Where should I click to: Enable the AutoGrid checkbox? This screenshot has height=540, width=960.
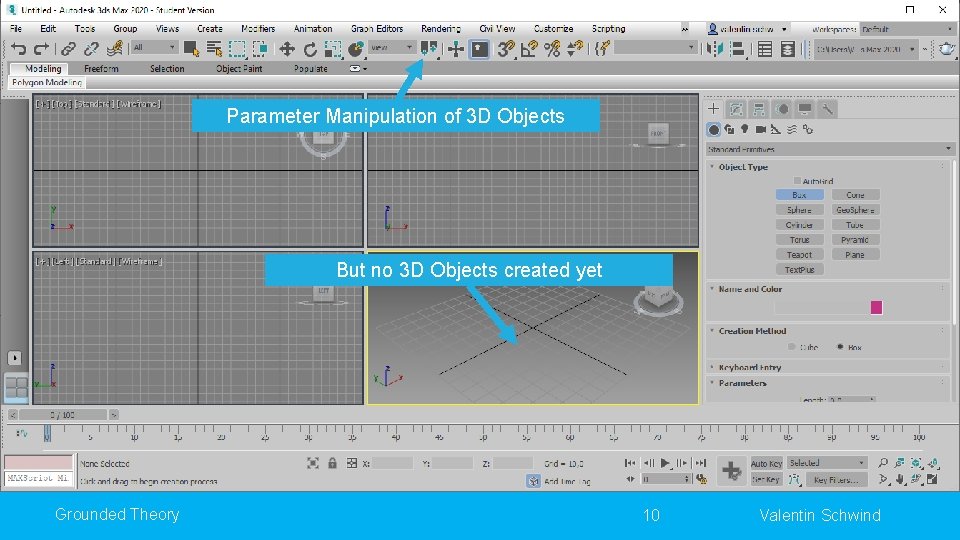coord(797,181)
